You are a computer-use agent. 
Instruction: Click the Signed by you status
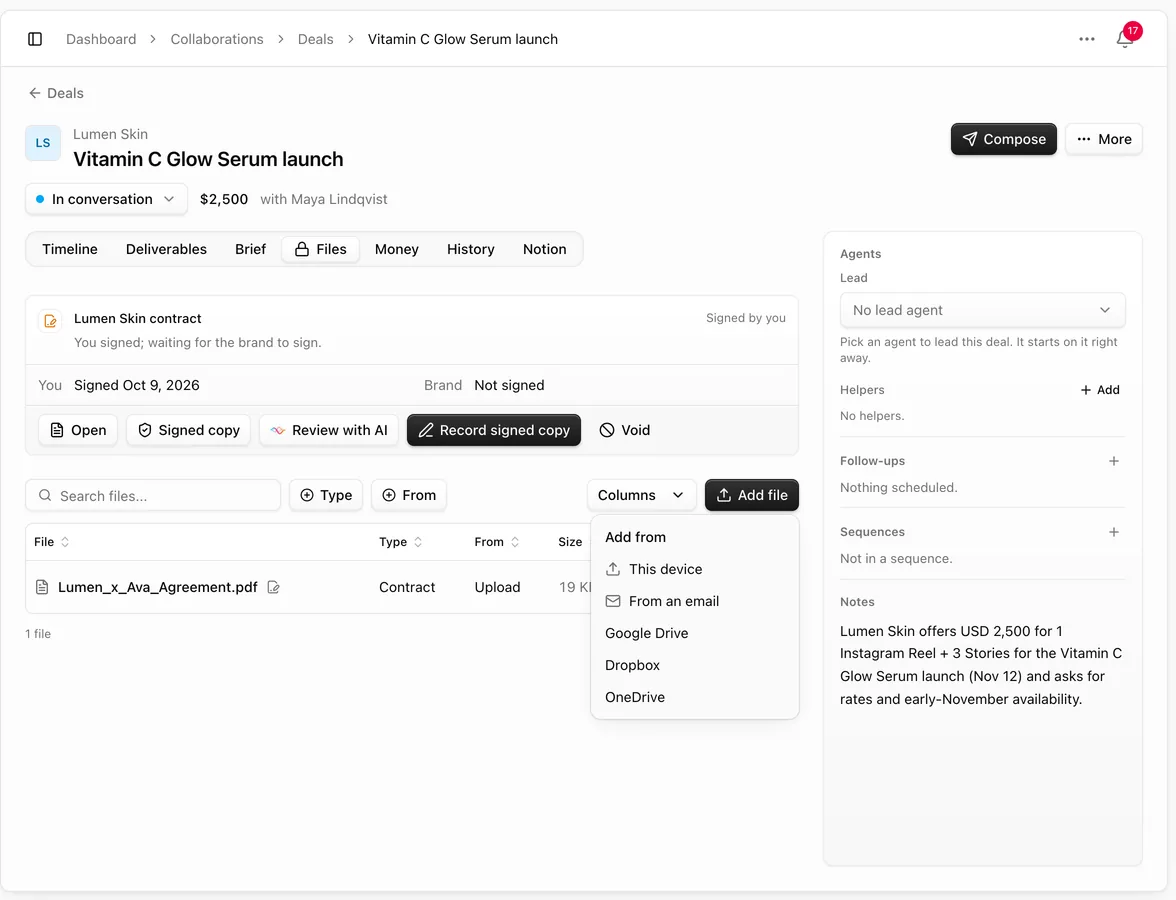pyautogui.click(x=746, y=318)
